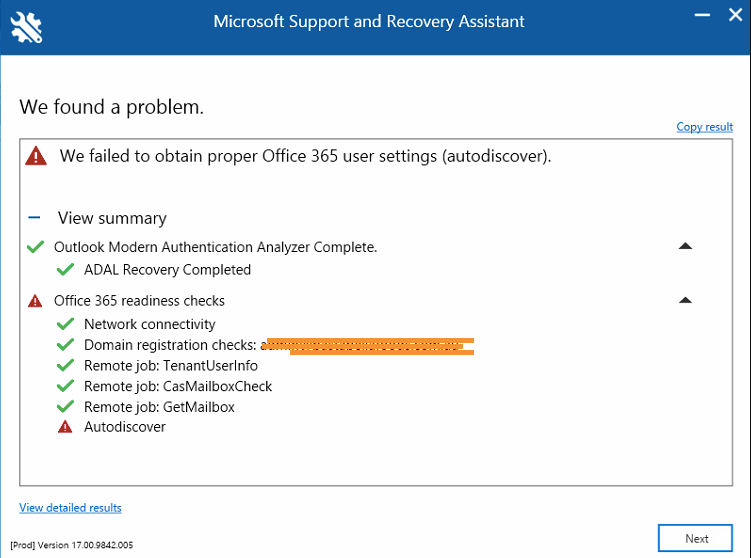
Task: Collapse the Office 365 readiness checks group
Action: [x=685, y=300]
